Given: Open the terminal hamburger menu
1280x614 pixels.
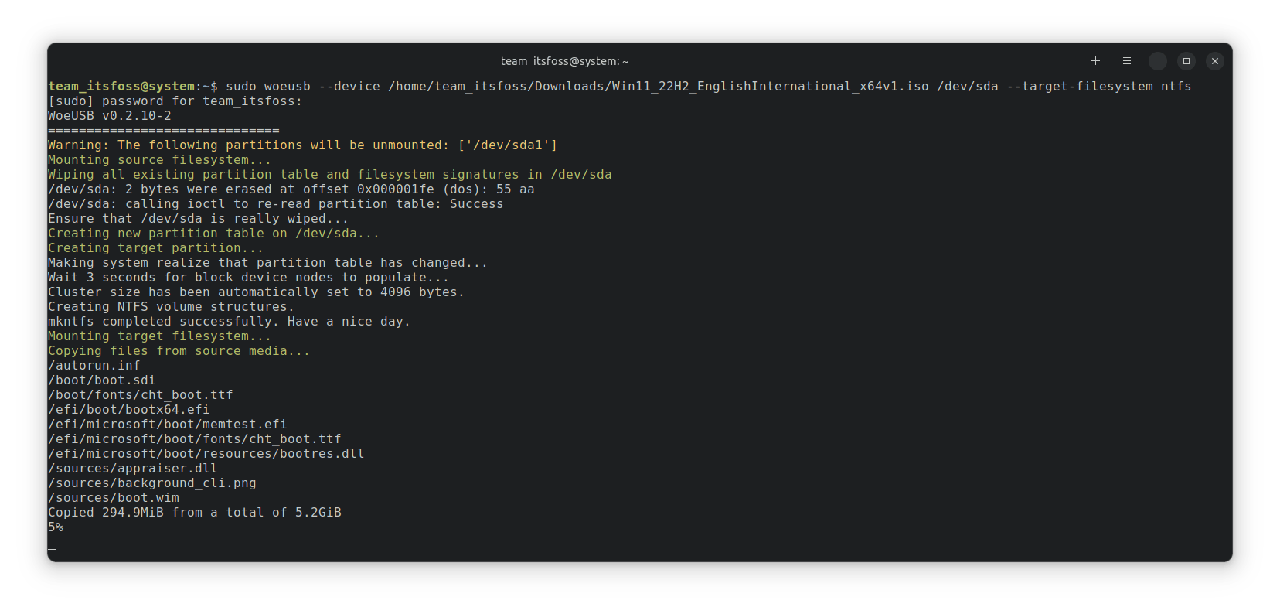Looking at the screenshot, I should 1127,61.
